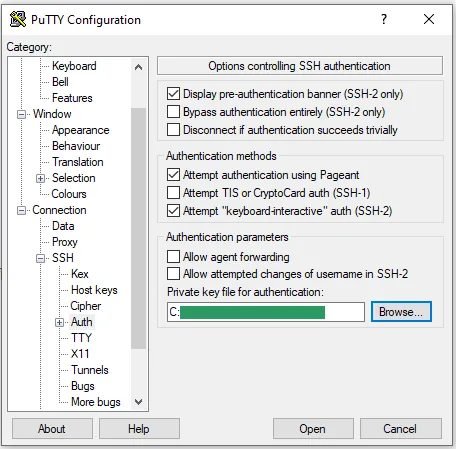The height and width of the screenshot is (449, 456).
Task: Open Cipher settings
Action: click(x=86, y=306)
